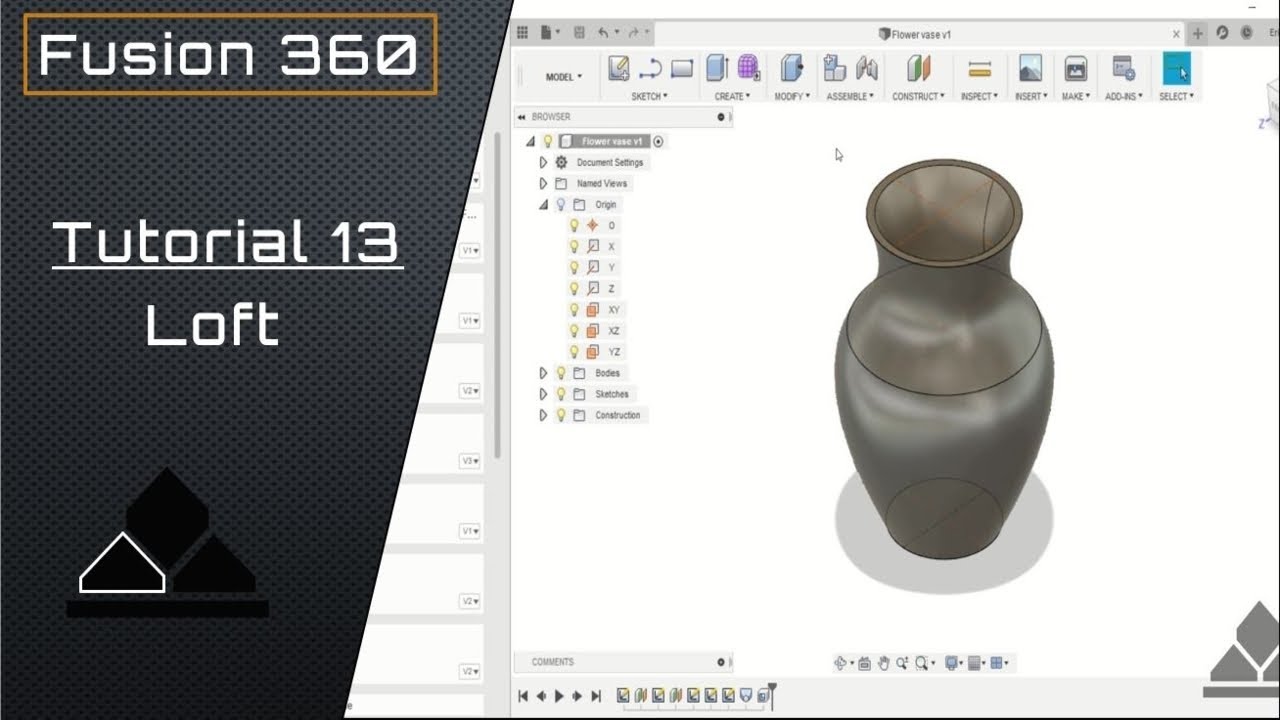Click the Look At icon in navigation bar
1280x720 pixels.
pyautogui.click(x=865, y=663)
